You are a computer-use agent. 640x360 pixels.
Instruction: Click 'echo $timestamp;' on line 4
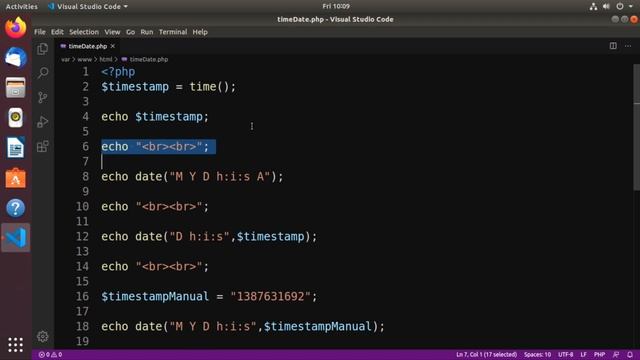click(x=155, y=117)
